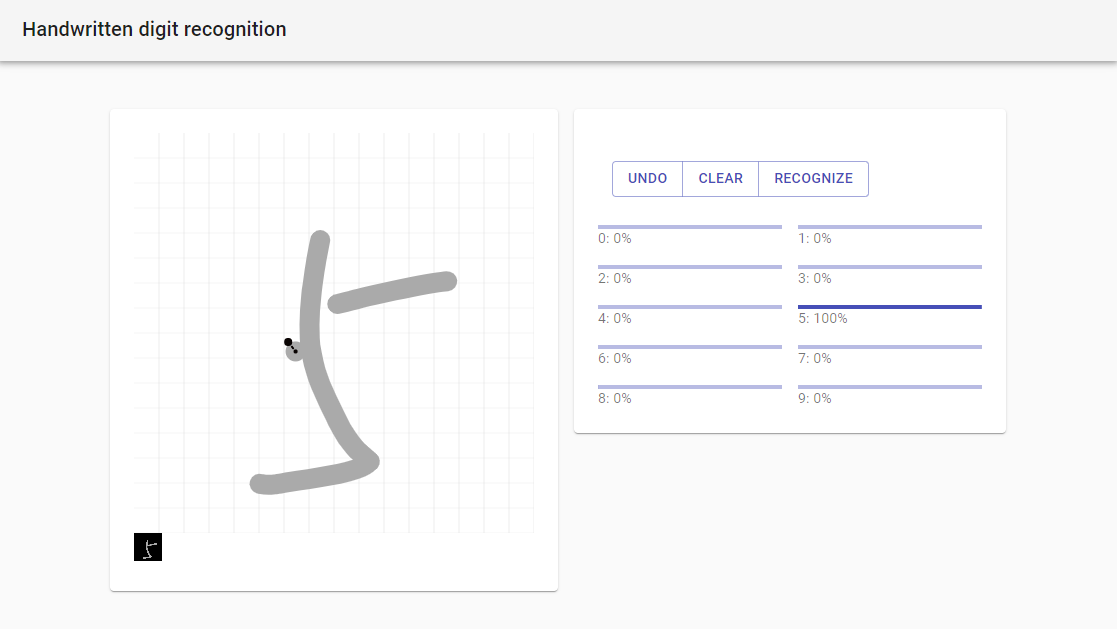1117x629 pixels.
Task: Click the short horizontal top stroke
Action: pos(393,291)
